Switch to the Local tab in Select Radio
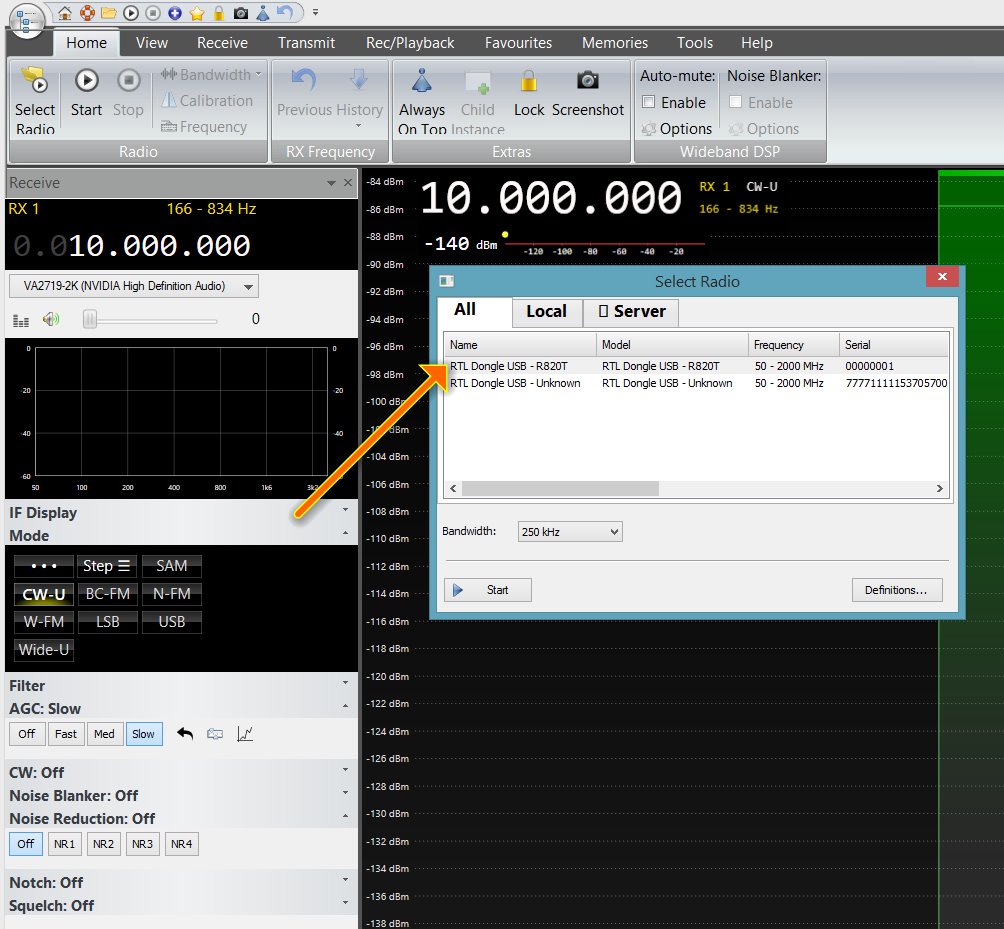This screenshot has width=1004, height=929. [x=546, y=312]
